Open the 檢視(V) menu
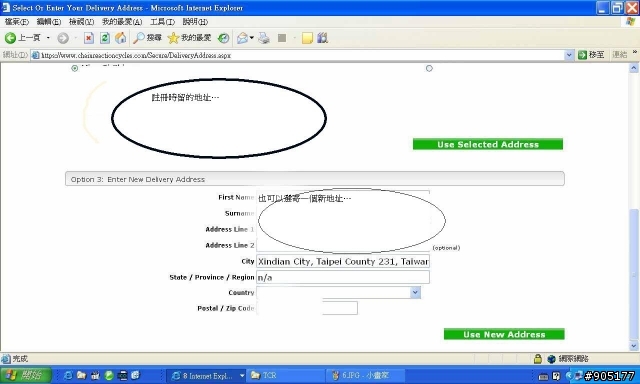 tap(81, 22)
